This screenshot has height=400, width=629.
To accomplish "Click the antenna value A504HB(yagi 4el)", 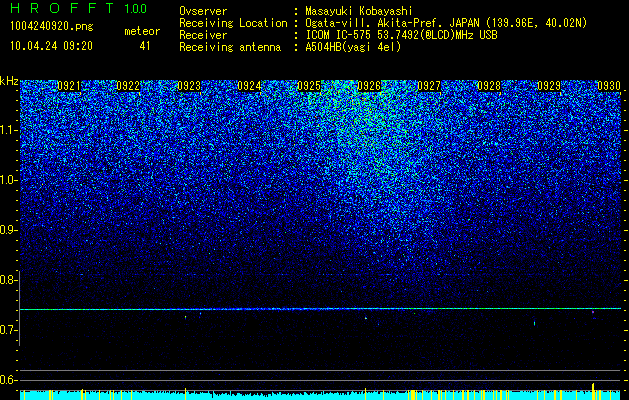I will coord(353,47).
